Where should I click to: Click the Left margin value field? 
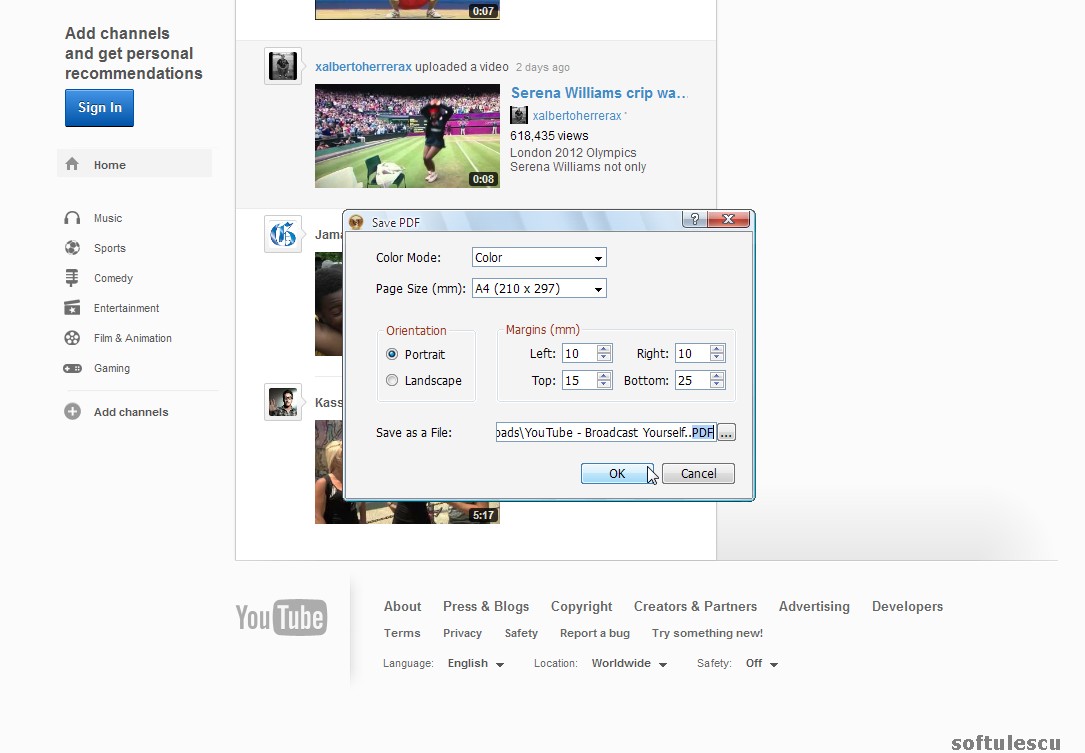580,354
